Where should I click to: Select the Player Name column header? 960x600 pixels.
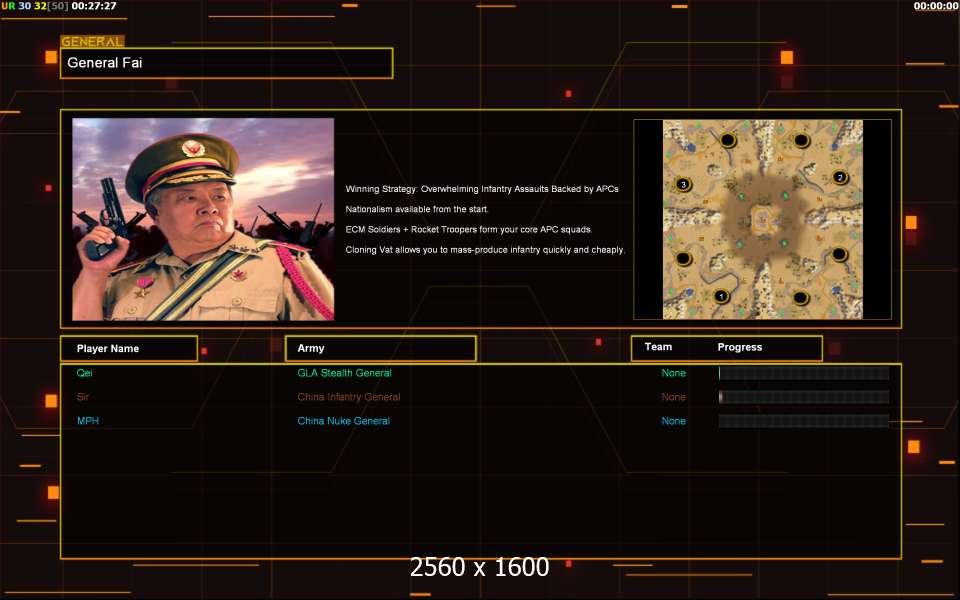click(129, 348)
